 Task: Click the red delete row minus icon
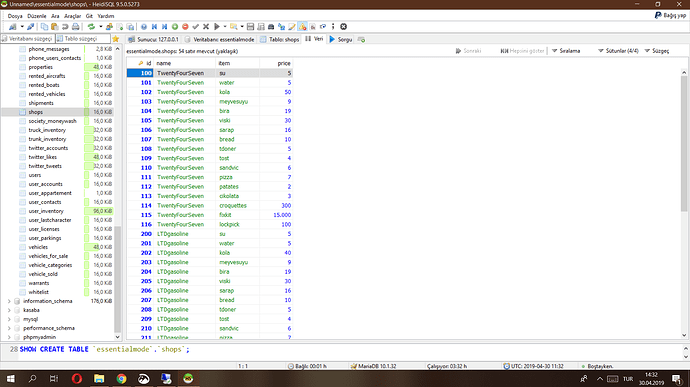185,27
